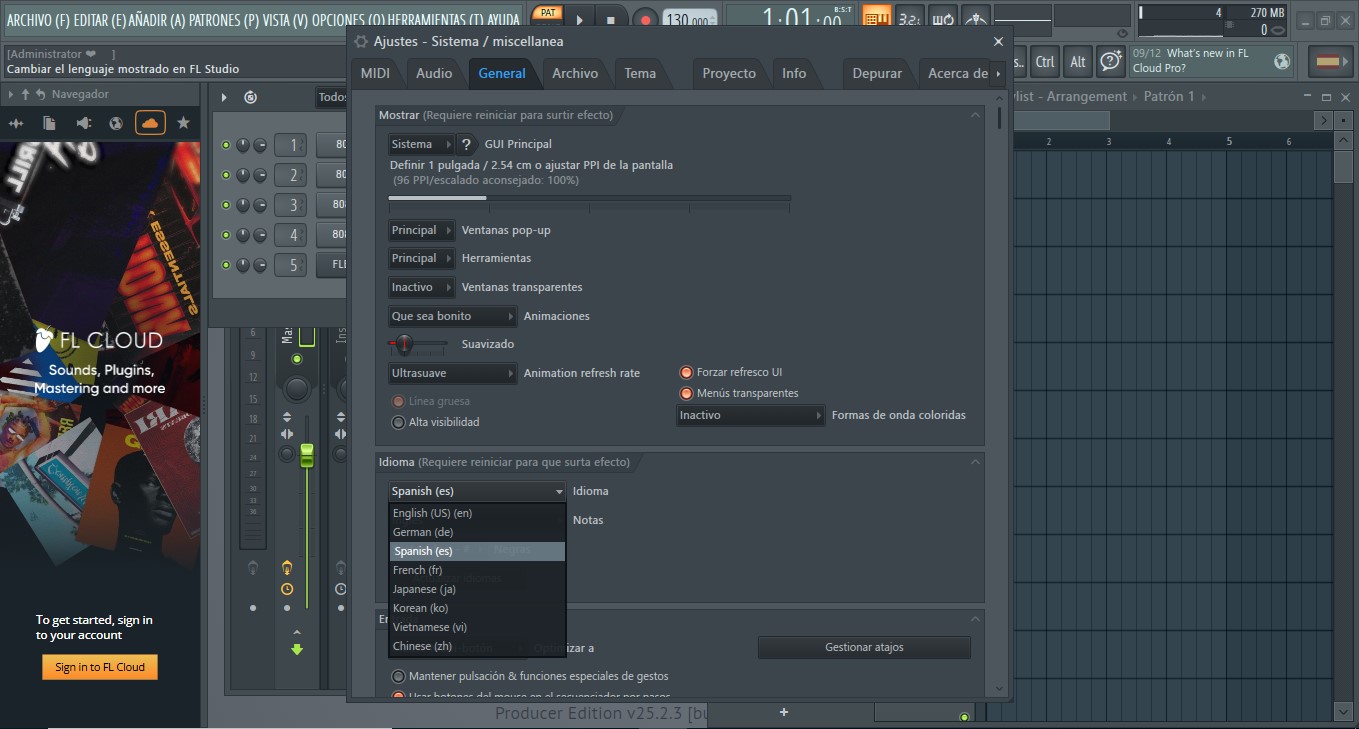1359x729 pixels.
Task: Open the Formas de onda coloridas dropdown
Action: coord(750,415)
